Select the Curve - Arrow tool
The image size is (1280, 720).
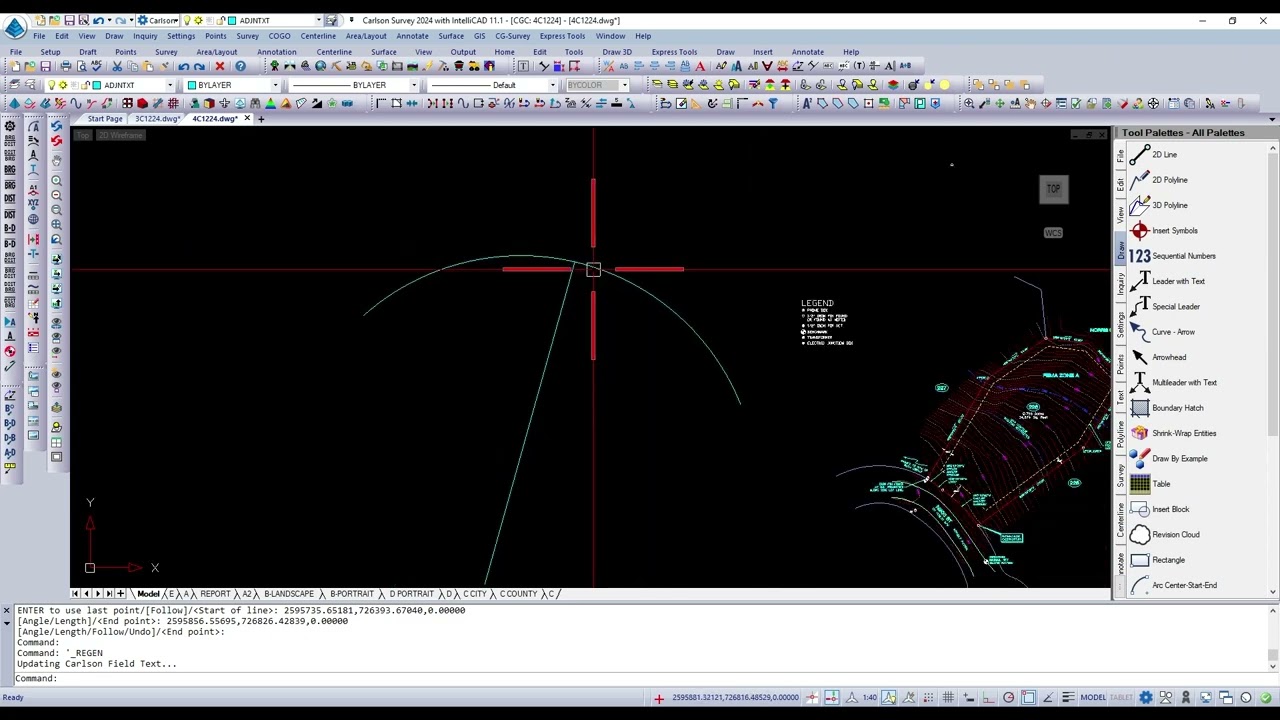point(1173,332)
